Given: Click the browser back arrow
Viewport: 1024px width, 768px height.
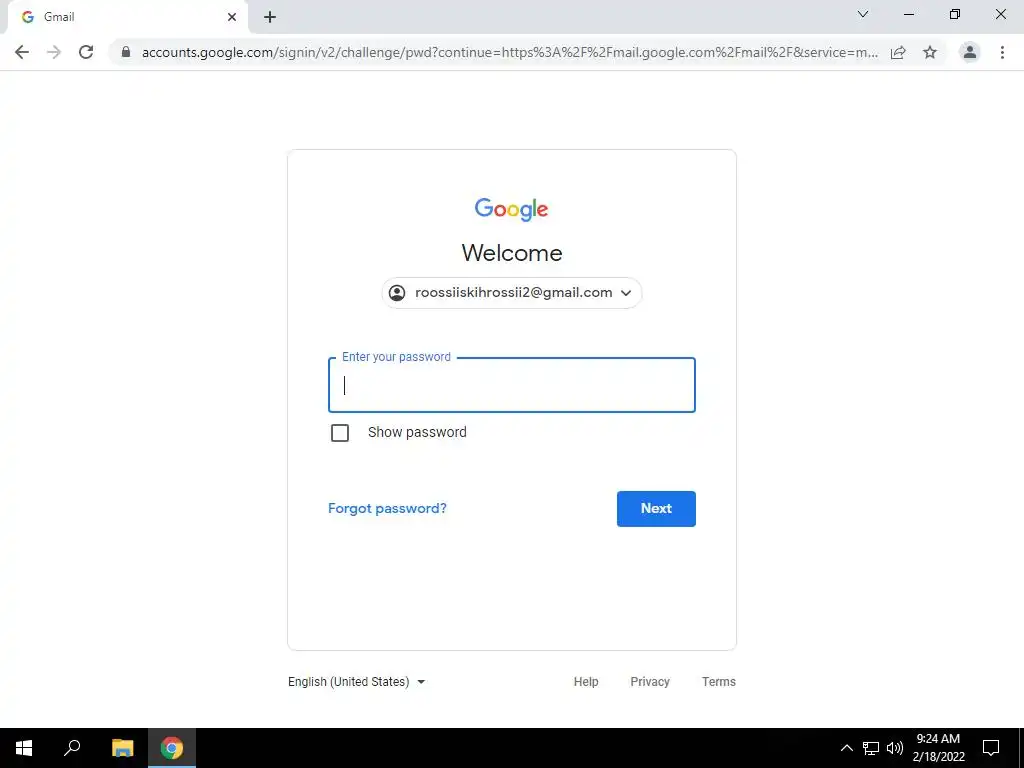Looking at the screenshot, I should [22, 52].
